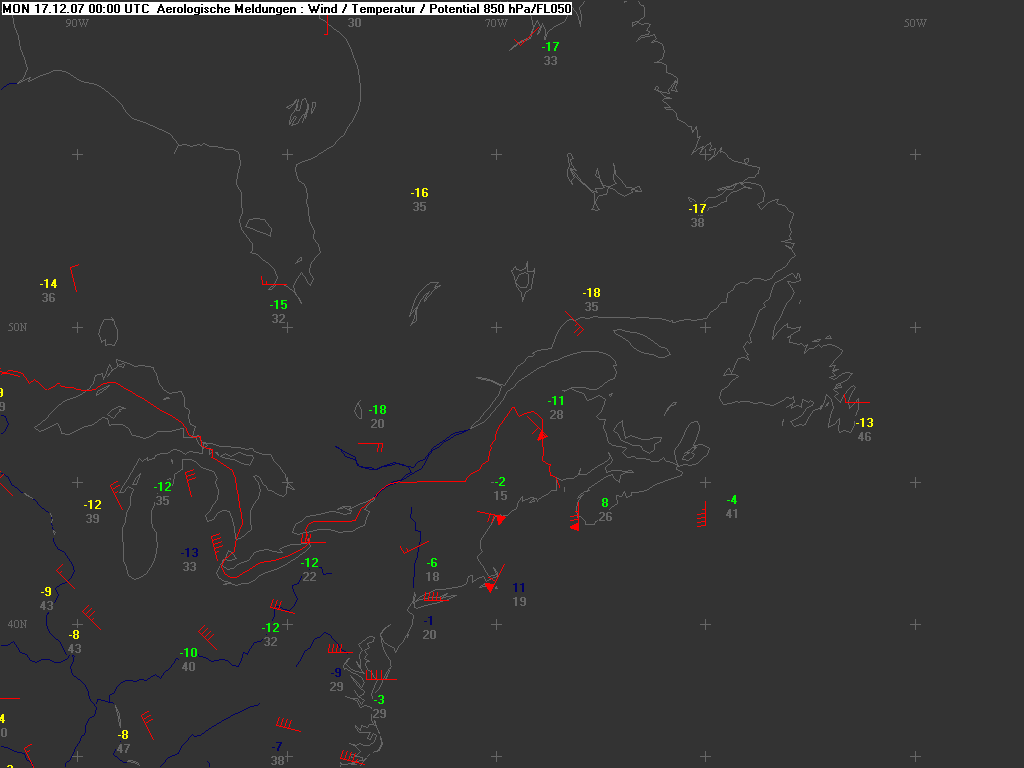Viewport: 1024px width, 768px height.
Task: Select the wind barb above the -13 / 46 station
Action: click(x=849, y=403)
